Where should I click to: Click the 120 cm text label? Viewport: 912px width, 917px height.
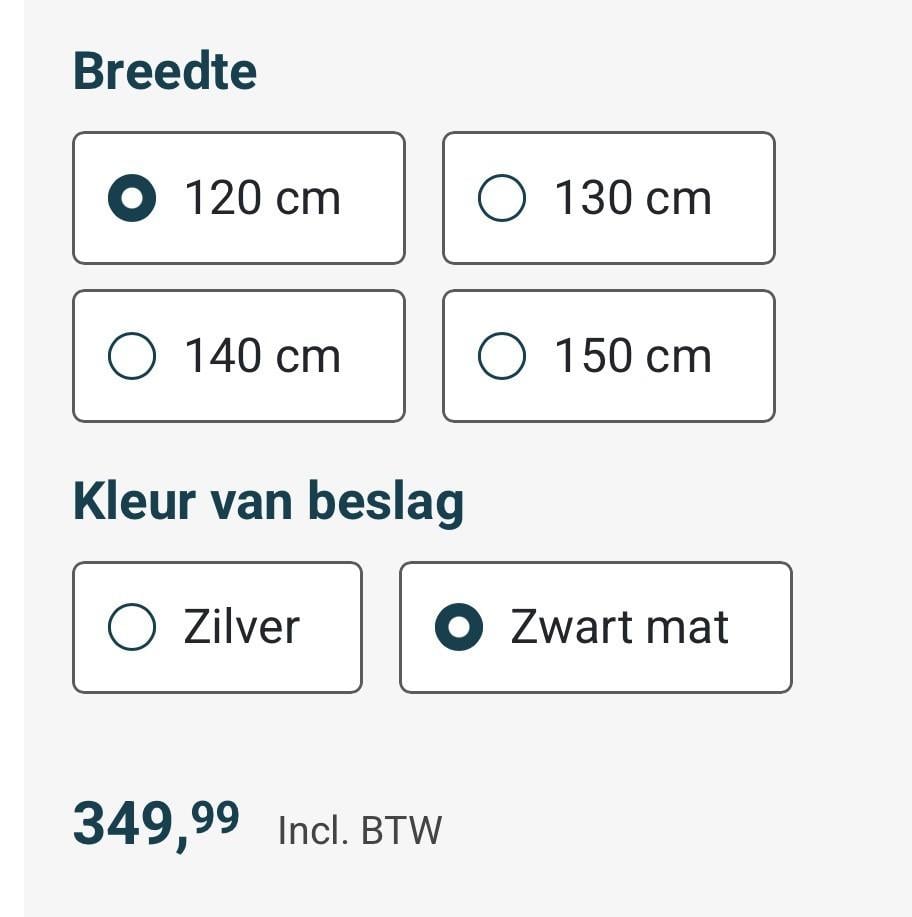coord(262,197)
